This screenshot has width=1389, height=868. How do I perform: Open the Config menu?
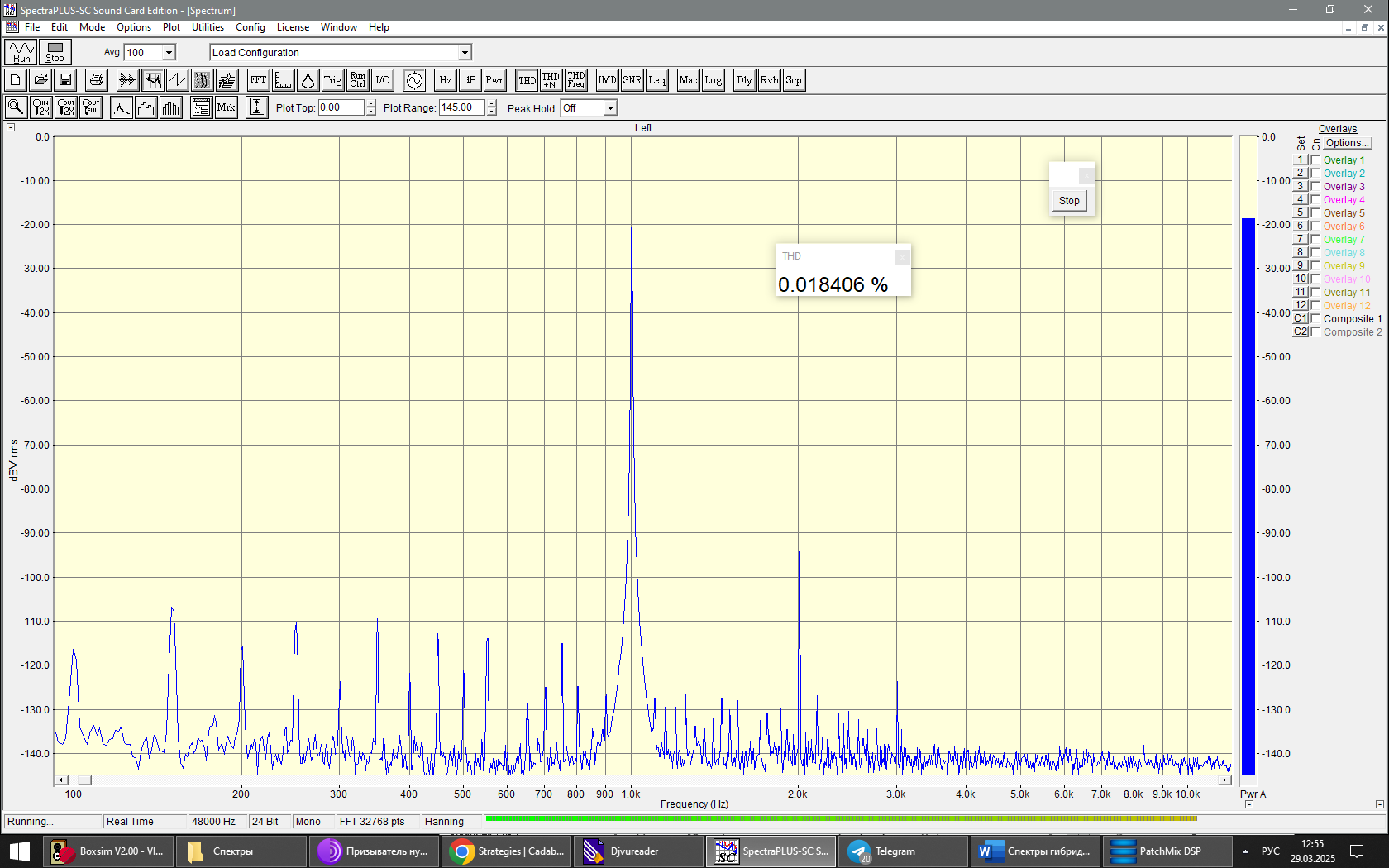[251, 27]
